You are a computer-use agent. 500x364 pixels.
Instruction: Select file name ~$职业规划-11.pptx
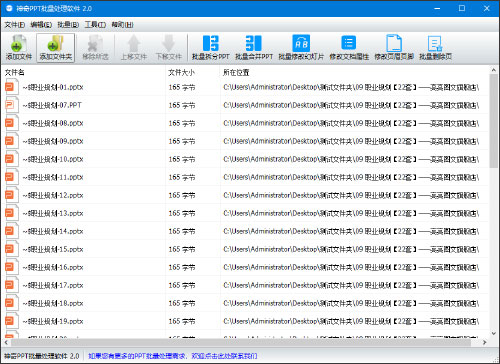tap(53, 177)
